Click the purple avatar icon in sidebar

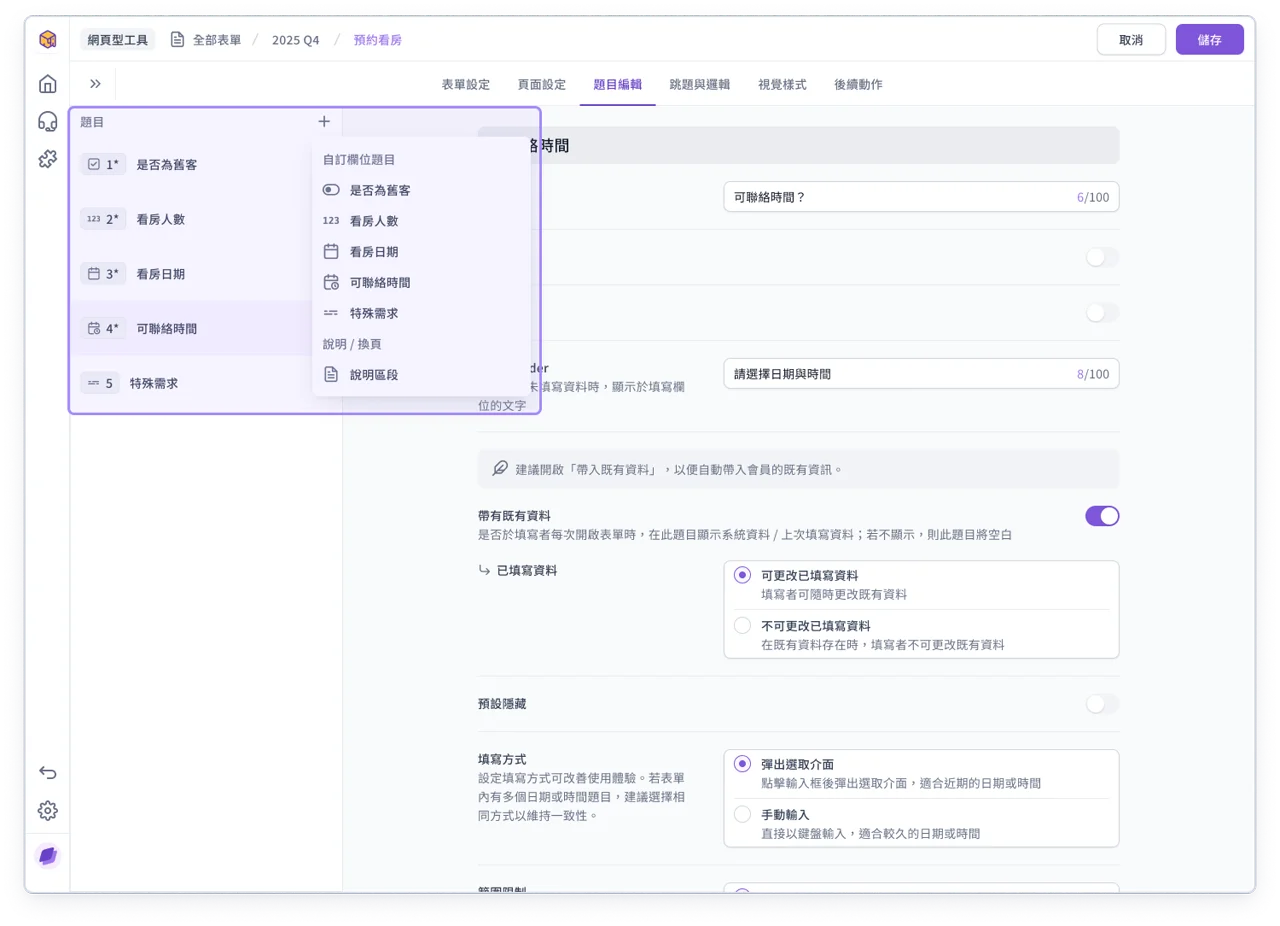(47, 856)
